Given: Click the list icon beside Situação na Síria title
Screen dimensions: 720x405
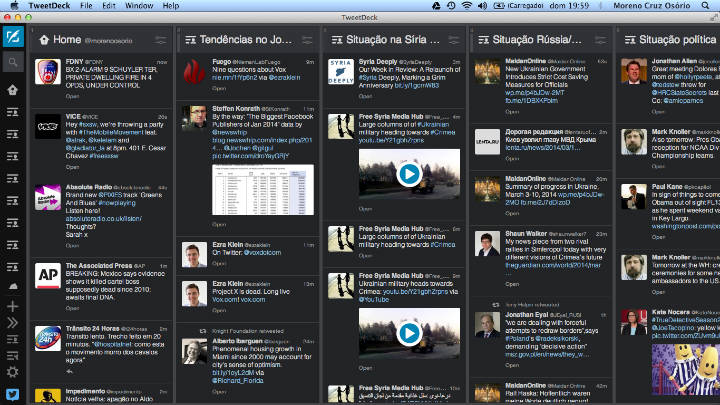Looking at the screenshot, I should tap(337, 40).
